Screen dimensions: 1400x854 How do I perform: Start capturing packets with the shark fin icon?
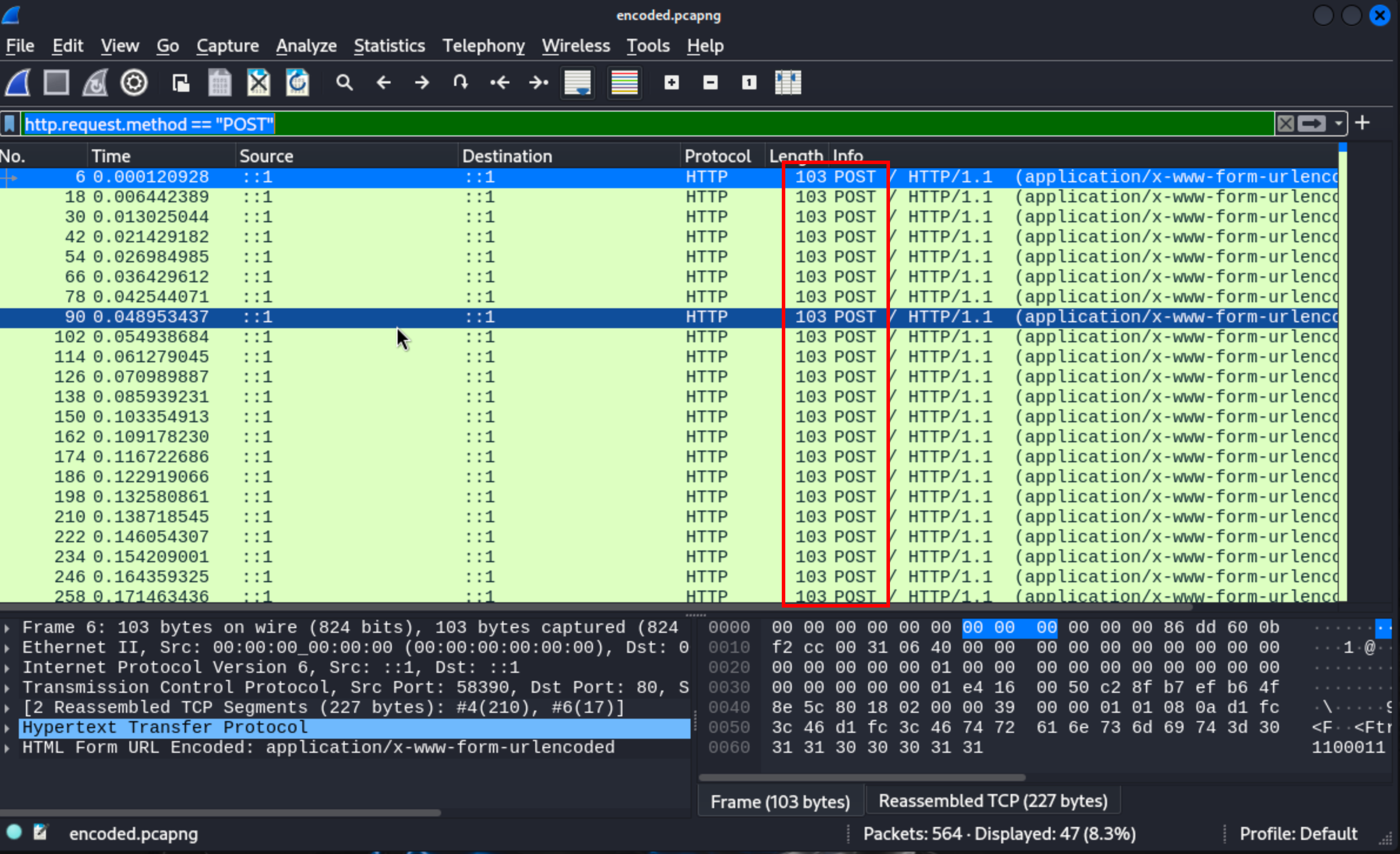[x=18, y=82]
